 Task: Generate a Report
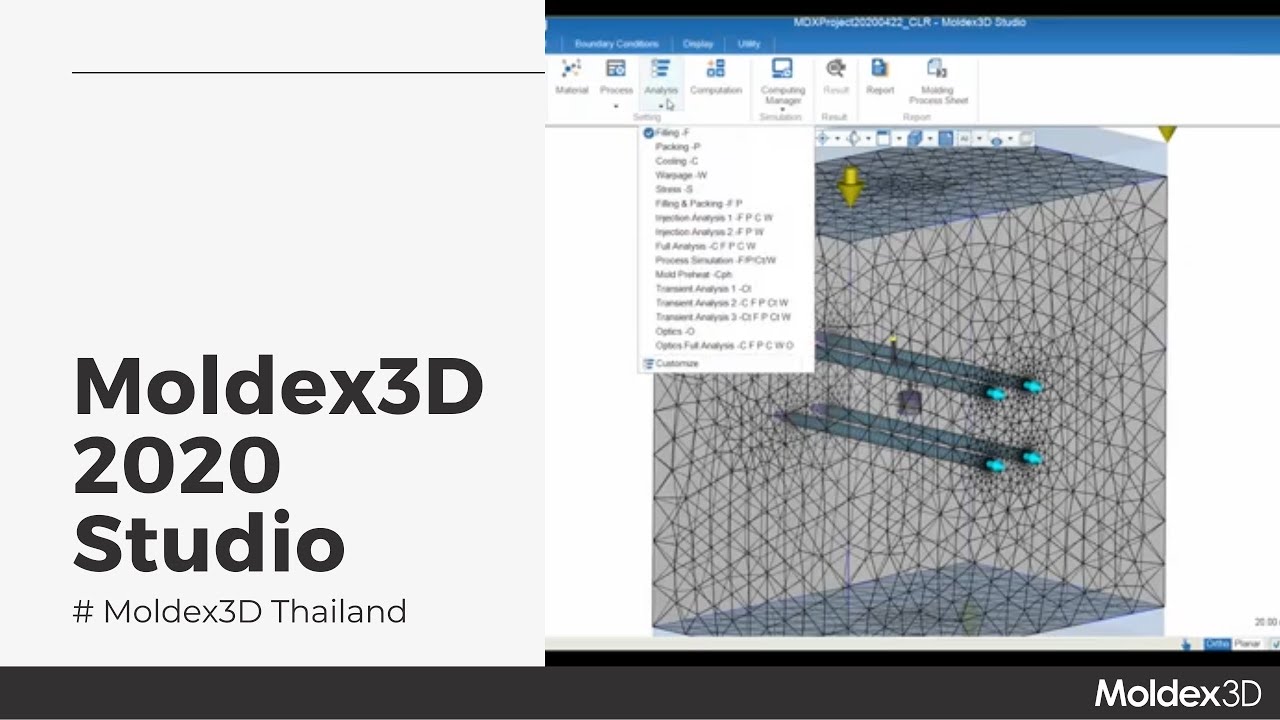point(880,77)
